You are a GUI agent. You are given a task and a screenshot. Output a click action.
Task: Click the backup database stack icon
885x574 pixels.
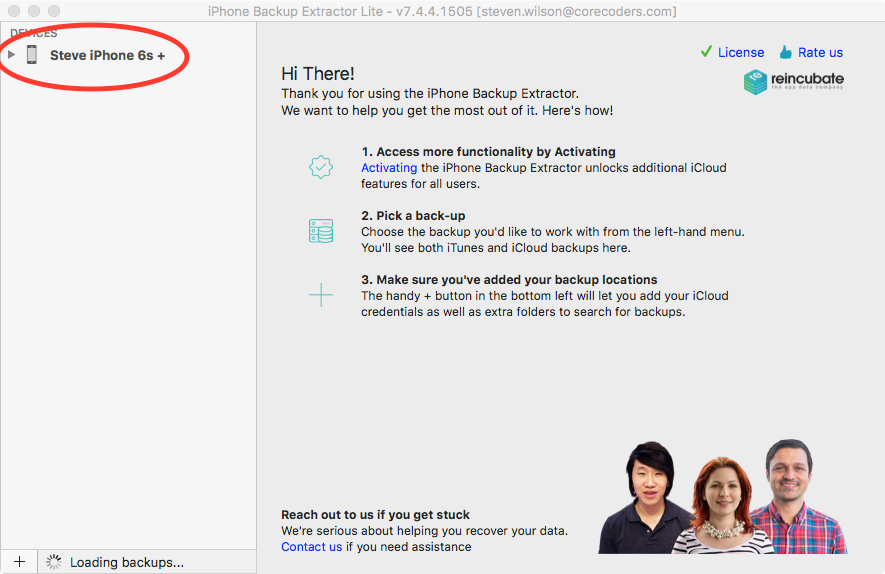pyautogui.click(x=320, y=231)
